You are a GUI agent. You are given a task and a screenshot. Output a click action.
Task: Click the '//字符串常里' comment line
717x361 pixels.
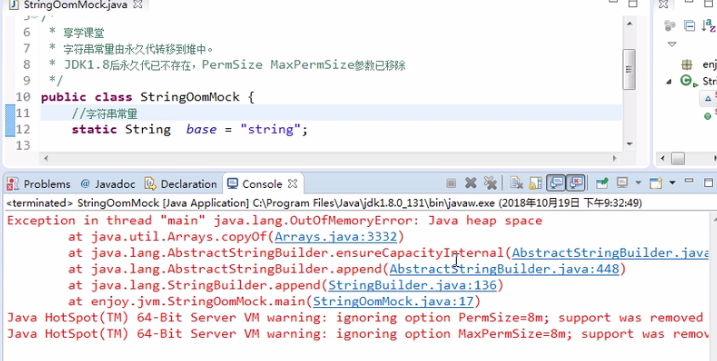point(104,113)
